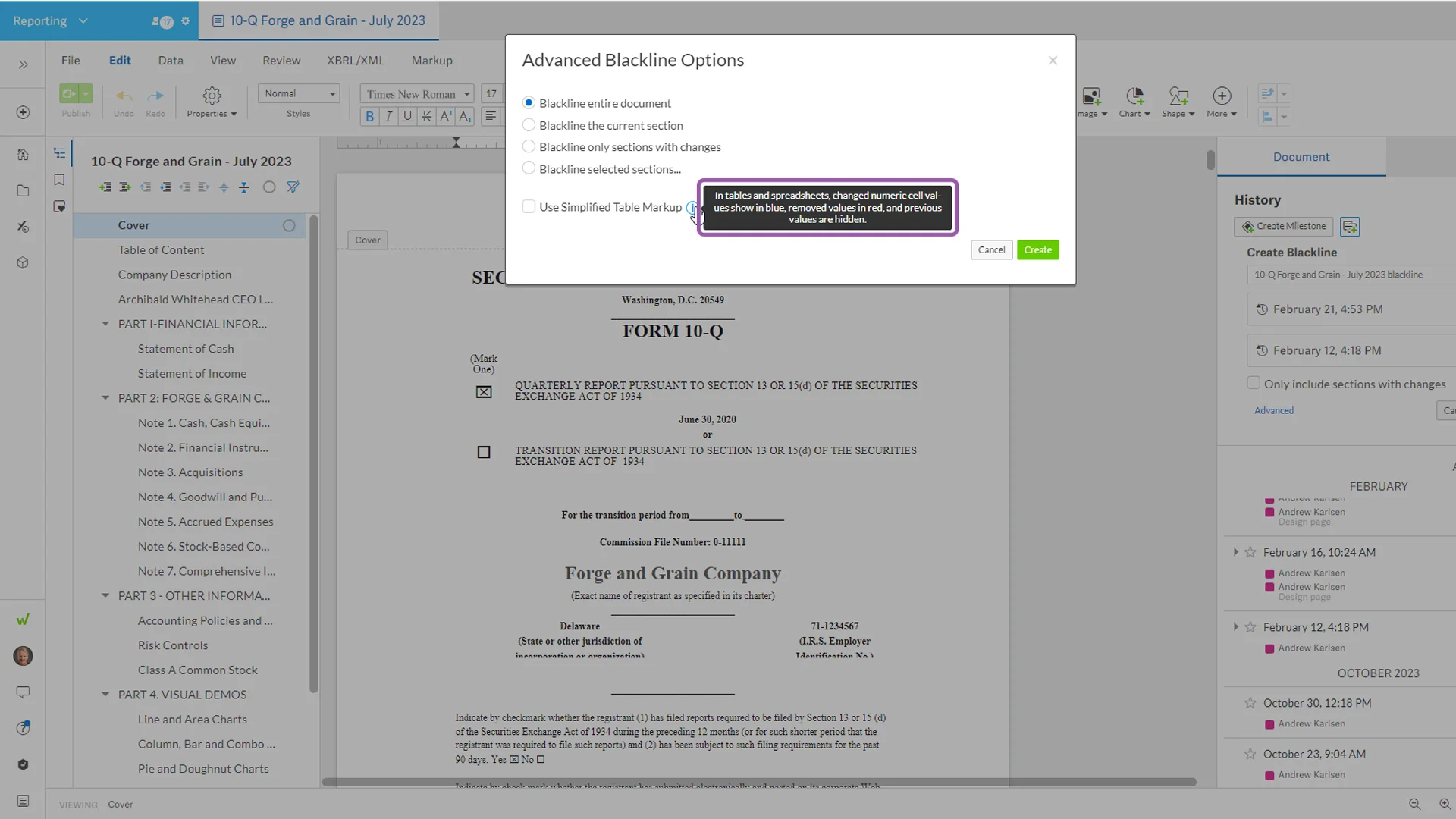Click the Properties gear icon
Viewport: 1456px width, 819px height.
212,96
